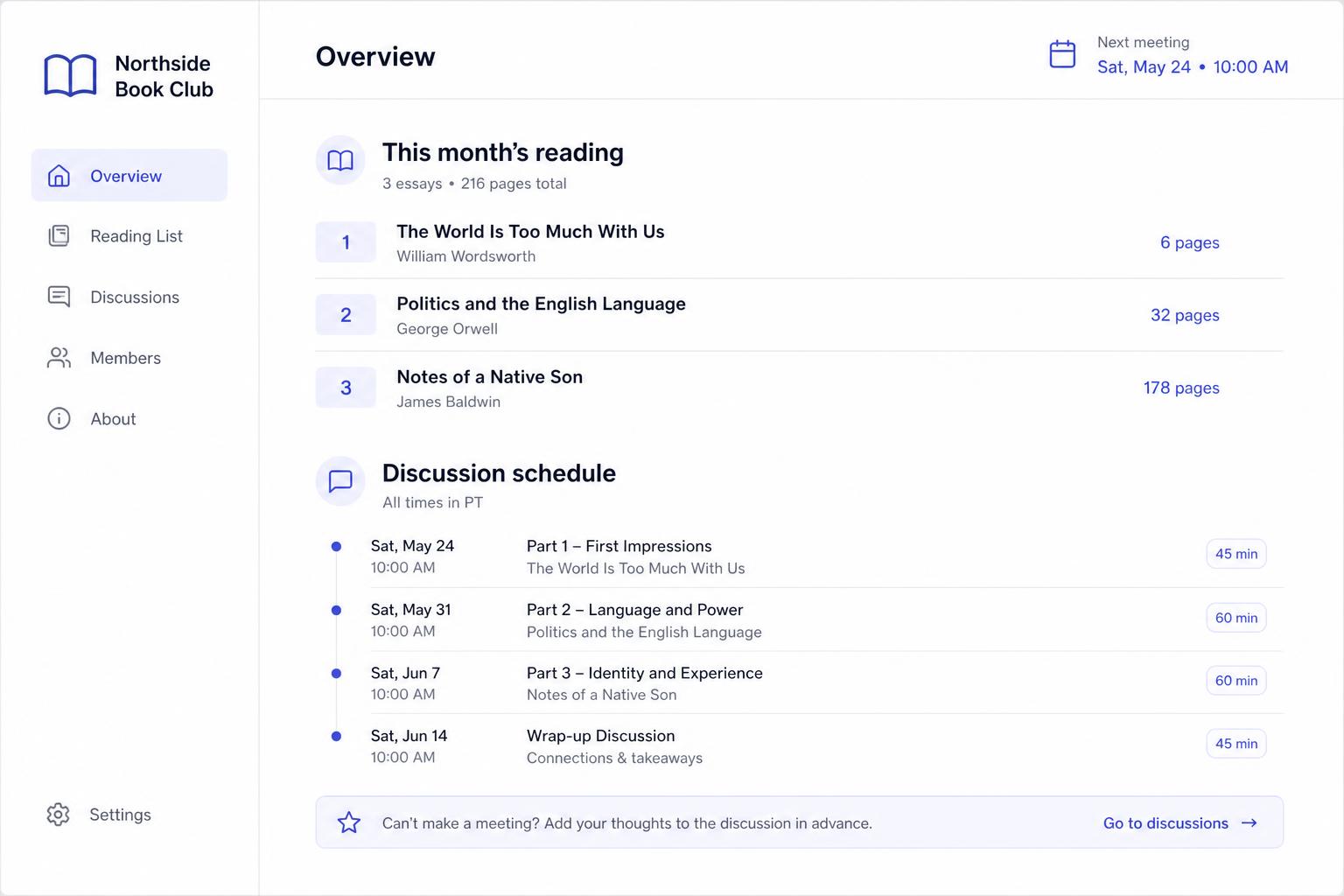The height and width of the screenshot is (896, 1344).
Task: Click the 60 min badge for Part 2
Action: tap(1235, 618)
